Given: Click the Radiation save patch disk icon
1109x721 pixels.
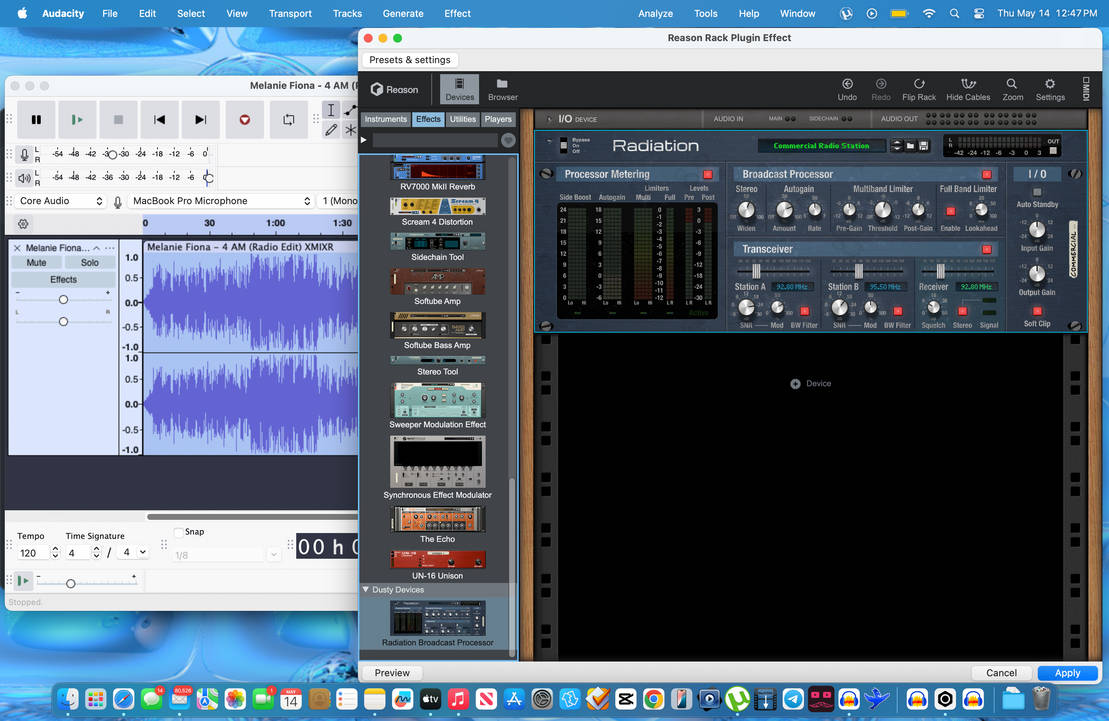Looking at the screenshot, I should coord(924,146).
